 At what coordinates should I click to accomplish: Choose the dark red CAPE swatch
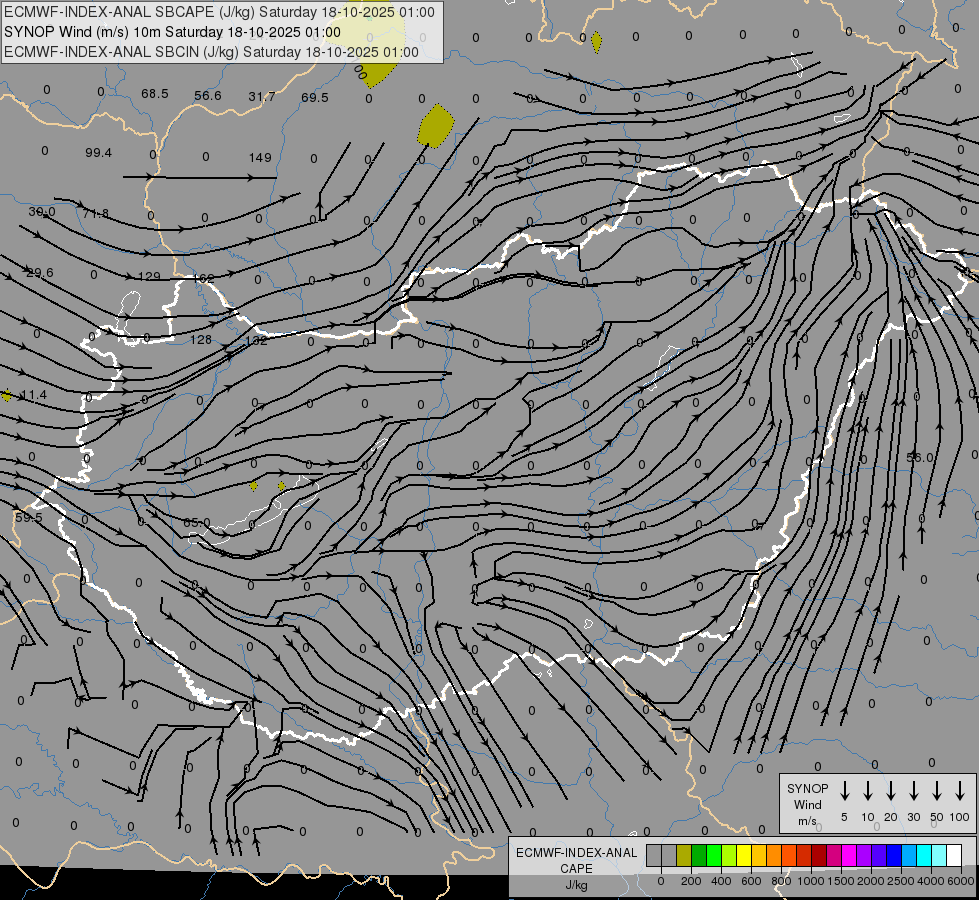tap(819, 855)
